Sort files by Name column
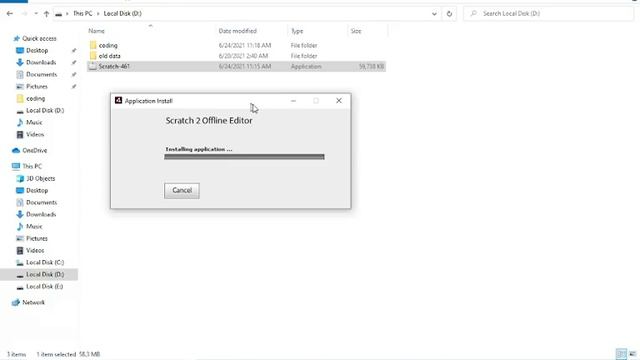Viewport: 640px width, 360px height. coord(96,31)
